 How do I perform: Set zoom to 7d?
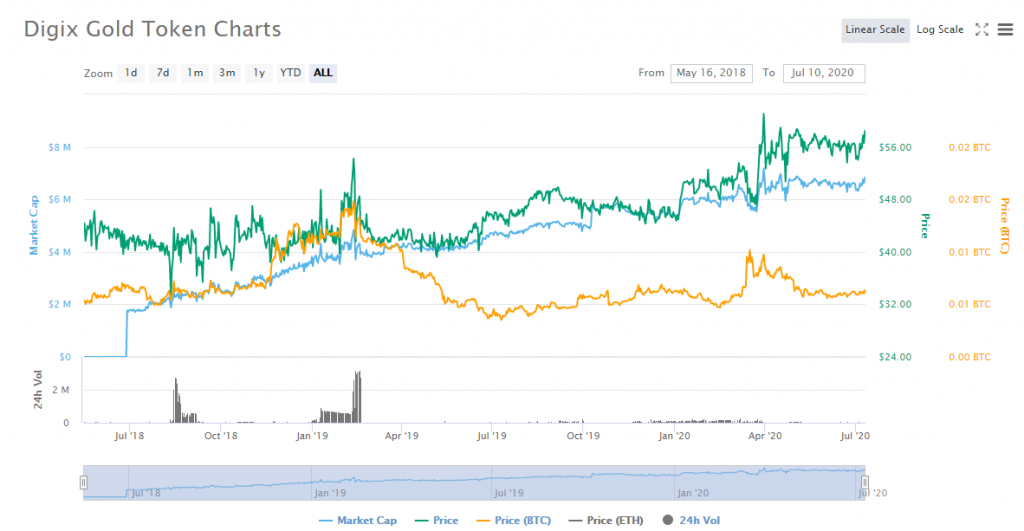pyautogui.click(x=163, y=72)
